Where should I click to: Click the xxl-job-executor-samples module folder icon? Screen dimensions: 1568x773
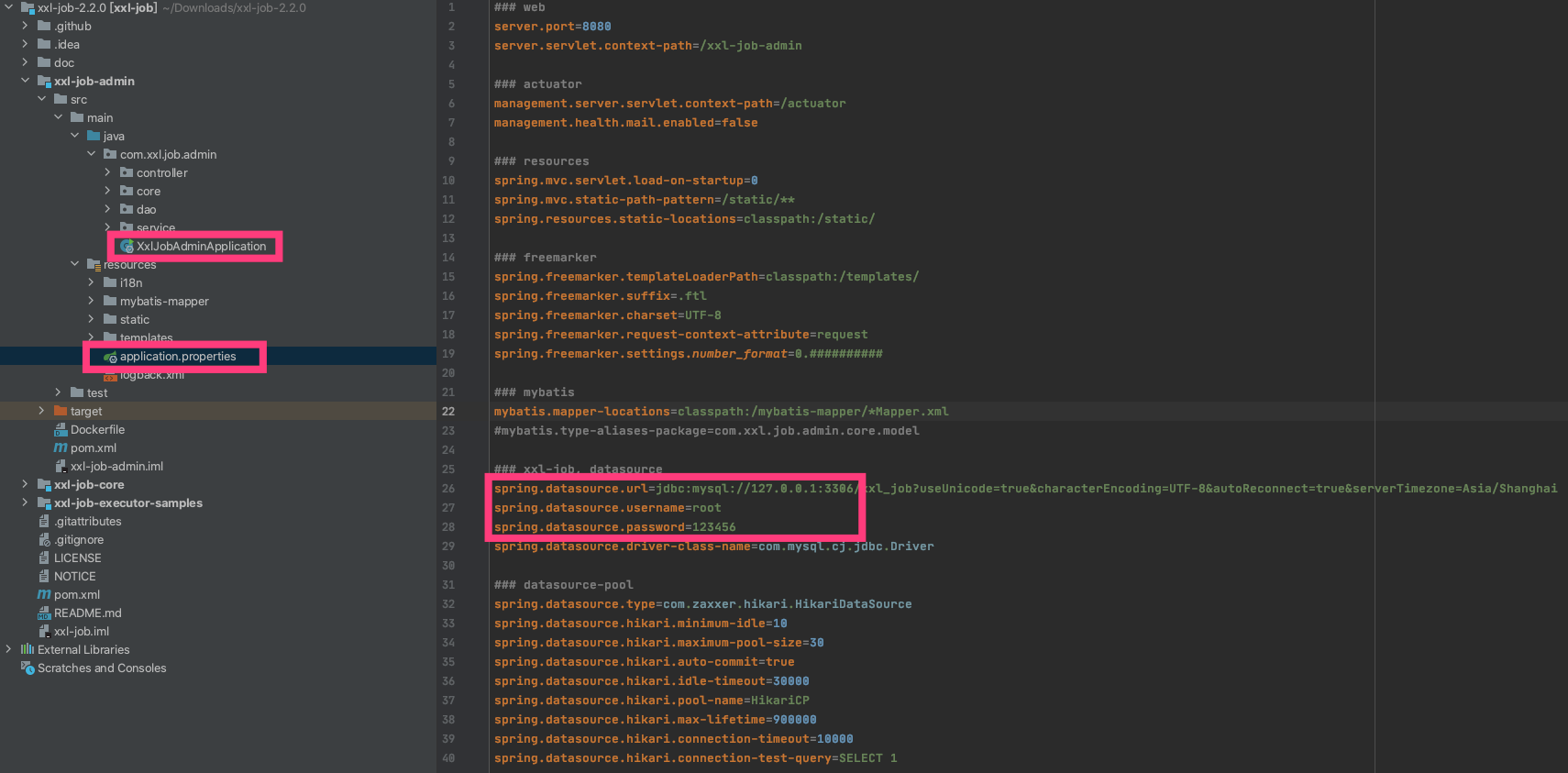point(44,502)
